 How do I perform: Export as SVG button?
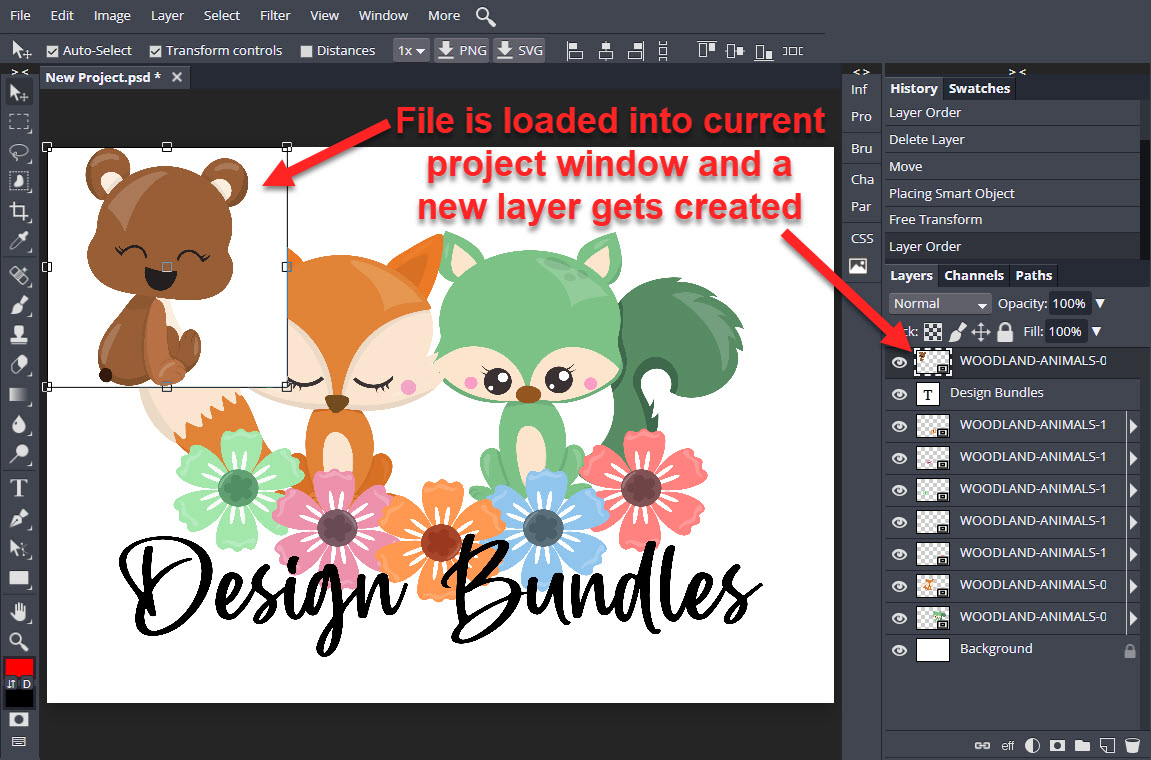520,51
